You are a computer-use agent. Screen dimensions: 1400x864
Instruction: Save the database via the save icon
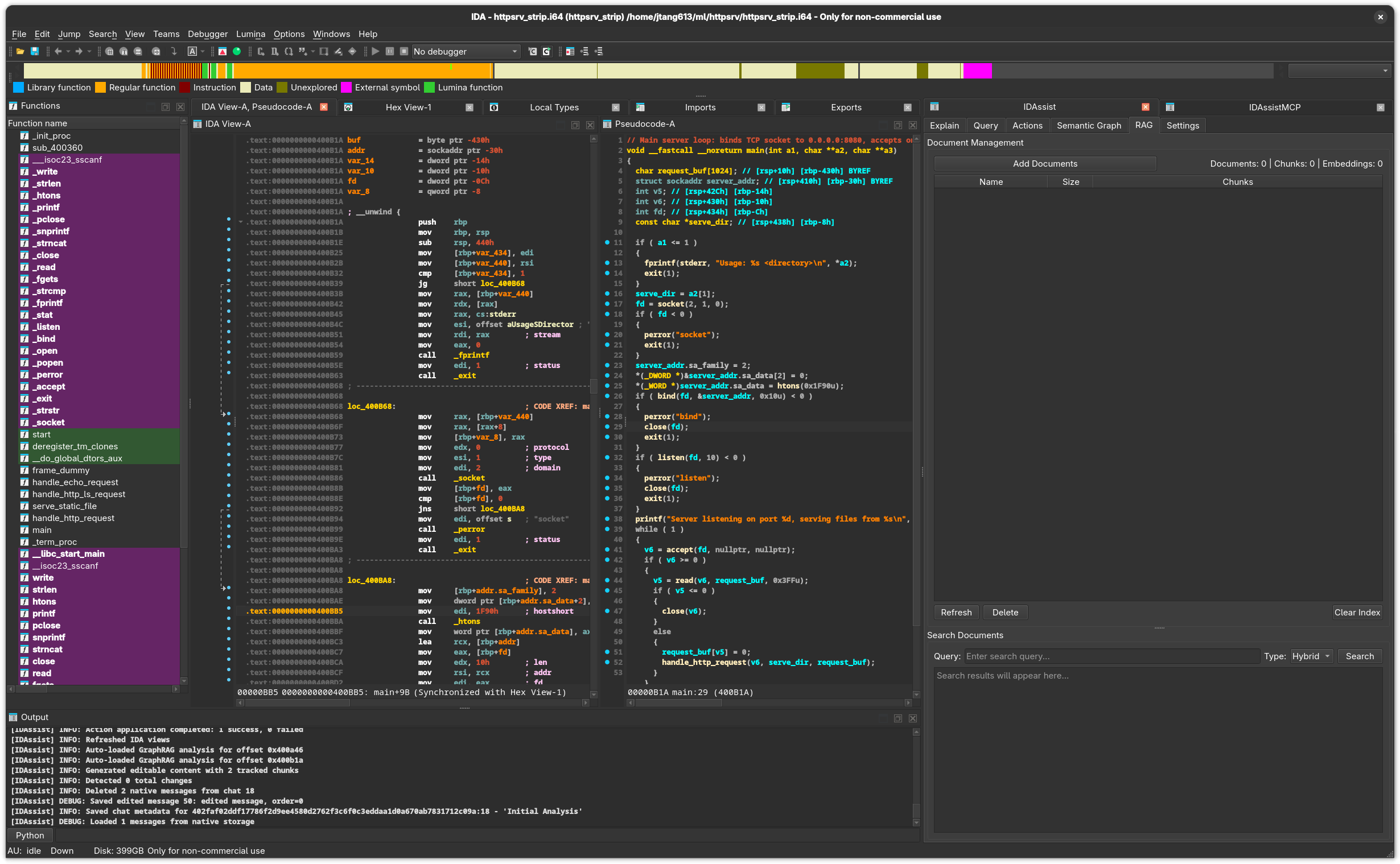[x=35, y=51]
